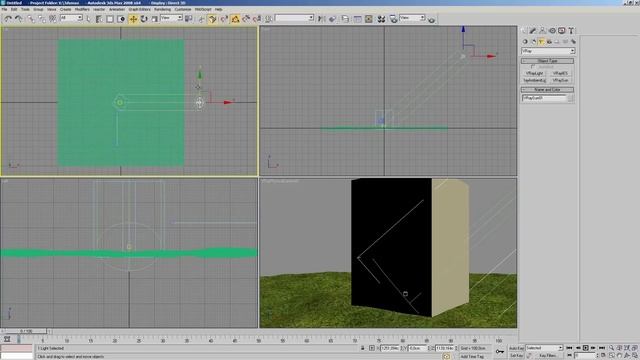The image size is (640, 360).
Task: Collapse the Object Type rollout
Action: (547, 61)
